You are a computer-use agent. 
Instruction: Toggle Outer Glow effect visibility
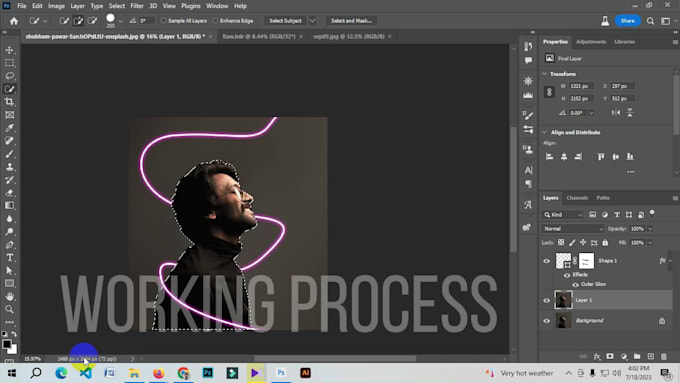[x=575, y=285]
